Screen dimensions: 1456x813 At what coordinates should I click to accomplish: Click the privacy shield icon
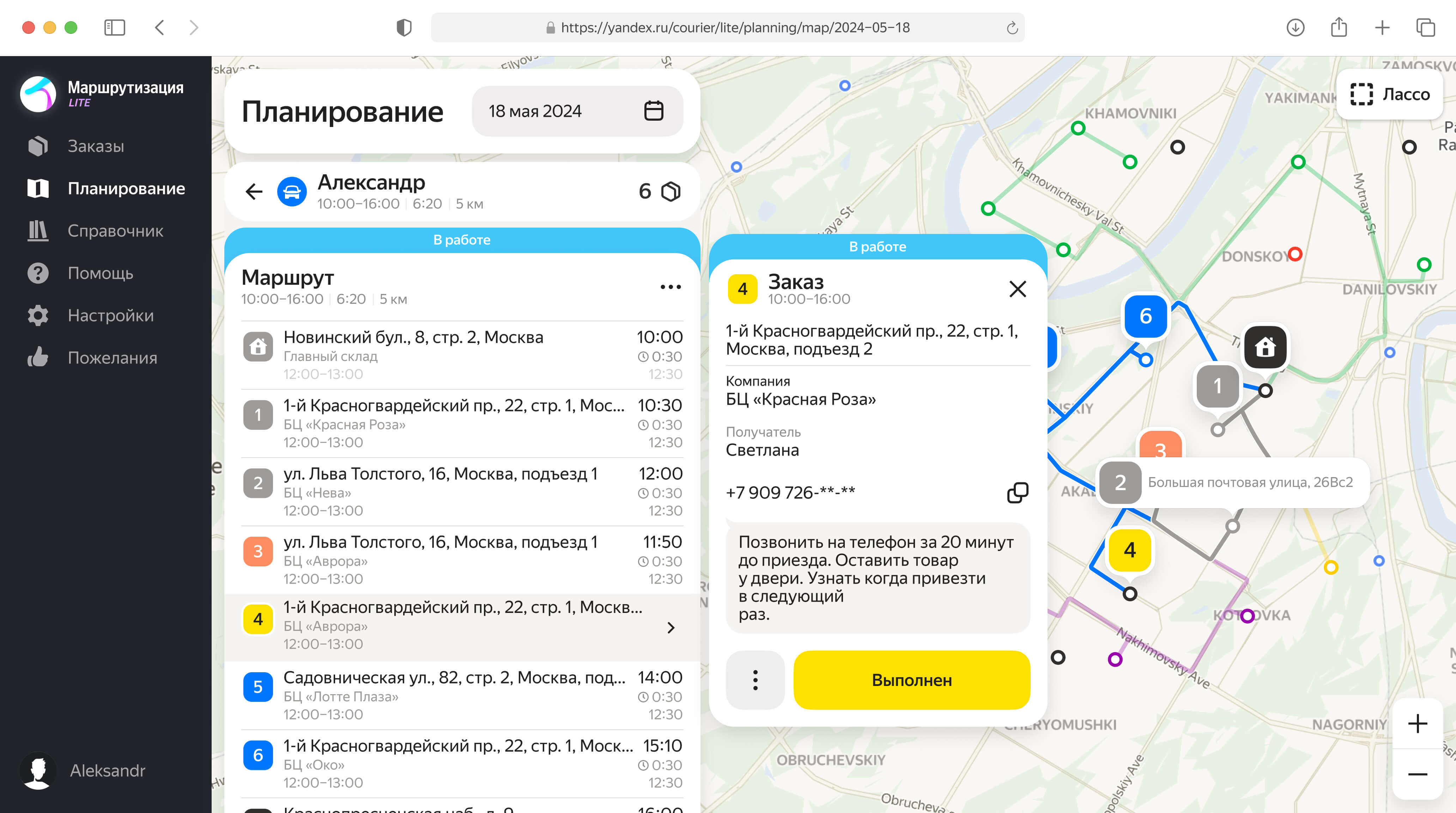point(404,28)
